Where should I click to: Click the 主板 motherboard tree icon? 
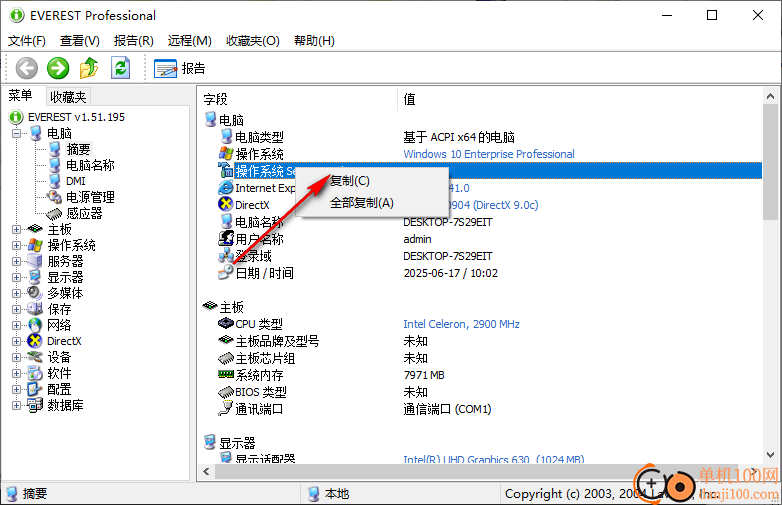point(34,229)
